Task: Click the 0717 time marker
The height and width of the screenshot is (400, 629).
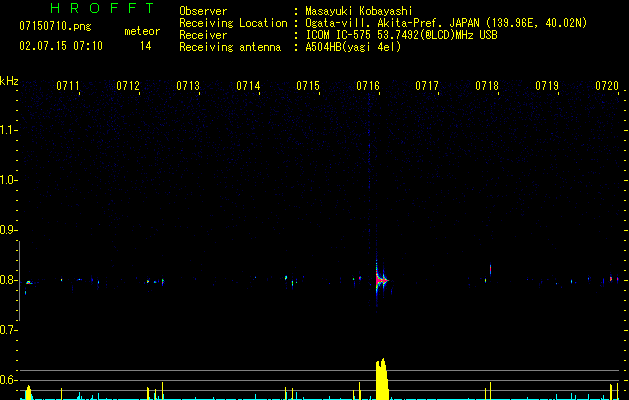Action: tap(426, 85)
